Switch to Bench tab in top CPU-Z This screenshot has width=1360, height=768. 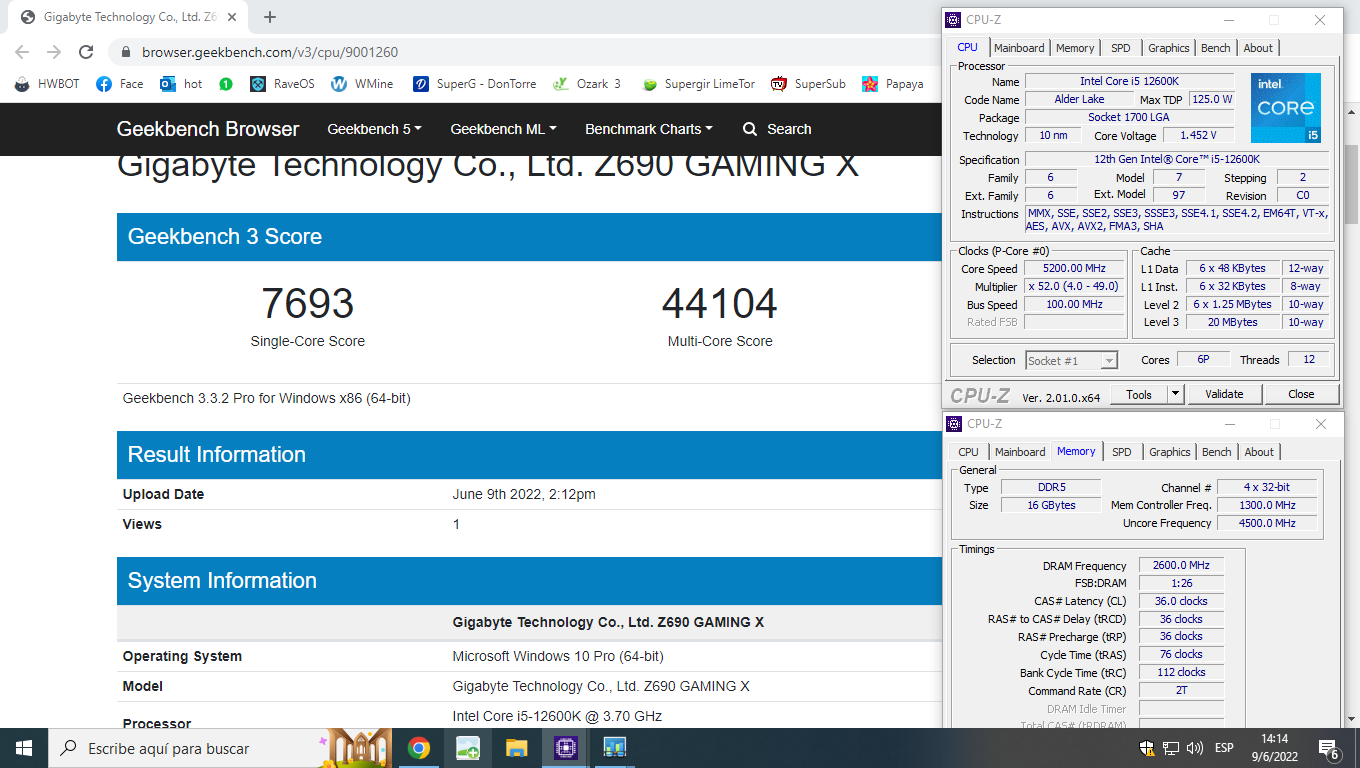(x=1216, y=48)
